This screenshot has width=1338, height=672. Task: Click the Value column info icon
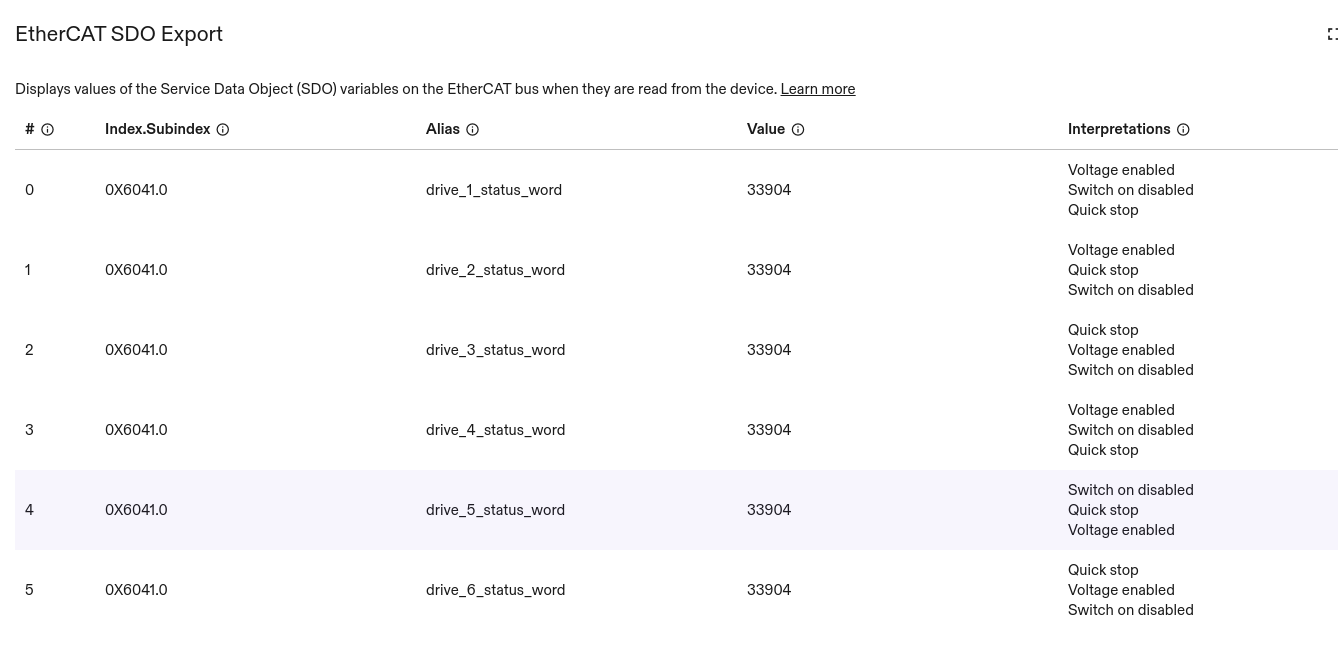798,129
